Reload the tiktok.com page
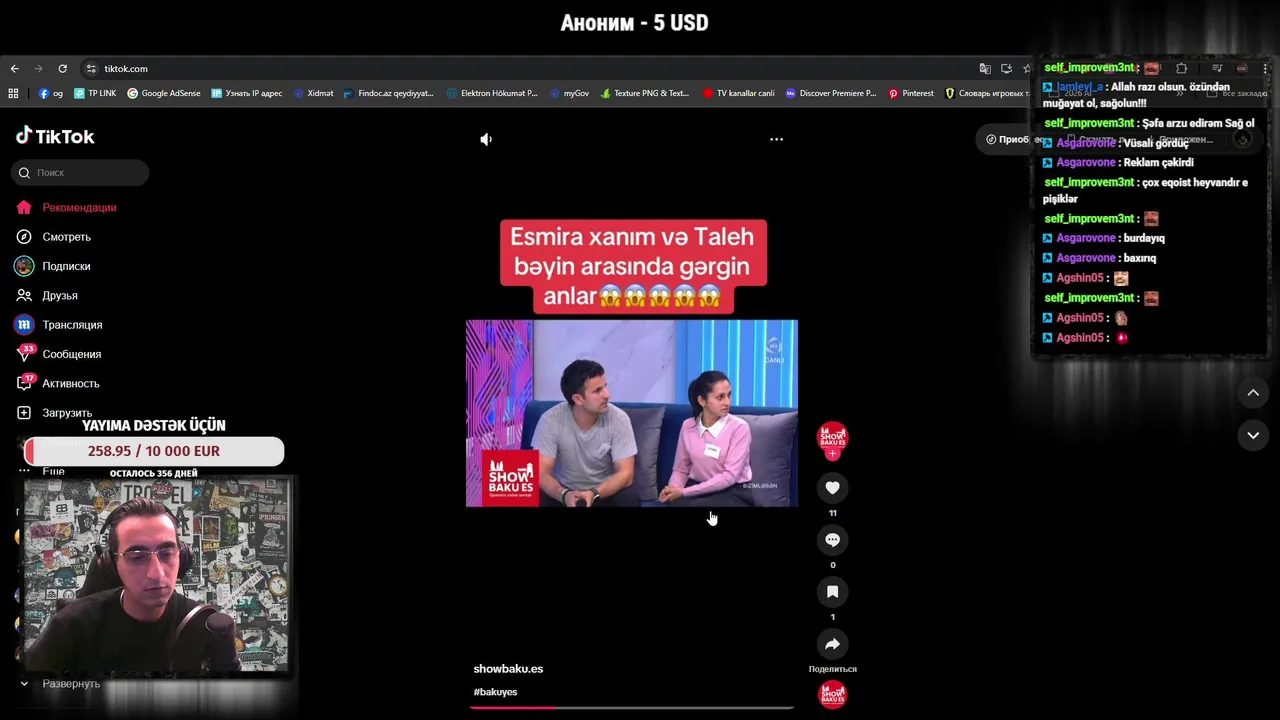This screenshot has width=1280, height=720. click(62, 69)
